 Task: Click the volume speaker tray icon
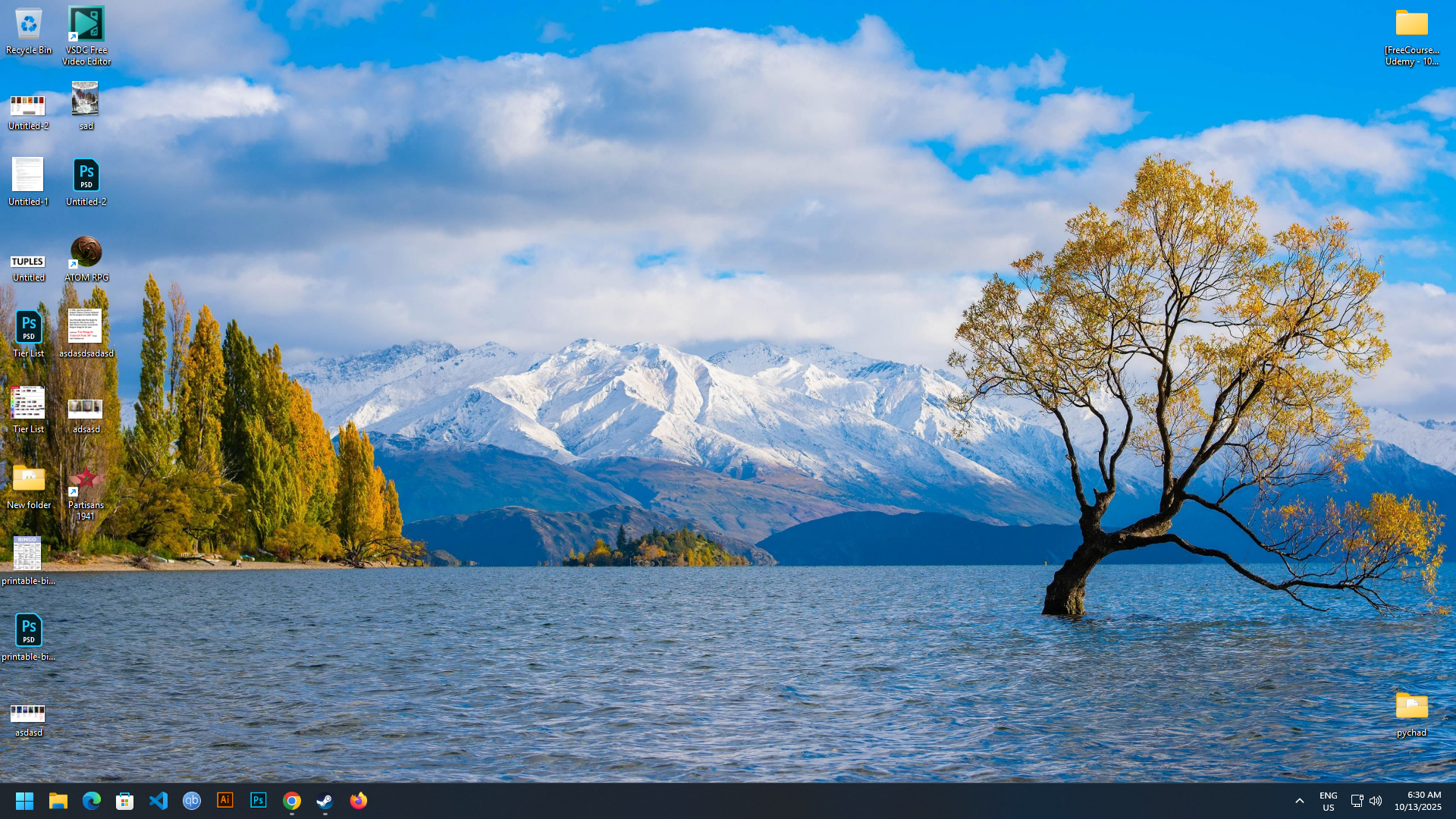pos(1376,801)
